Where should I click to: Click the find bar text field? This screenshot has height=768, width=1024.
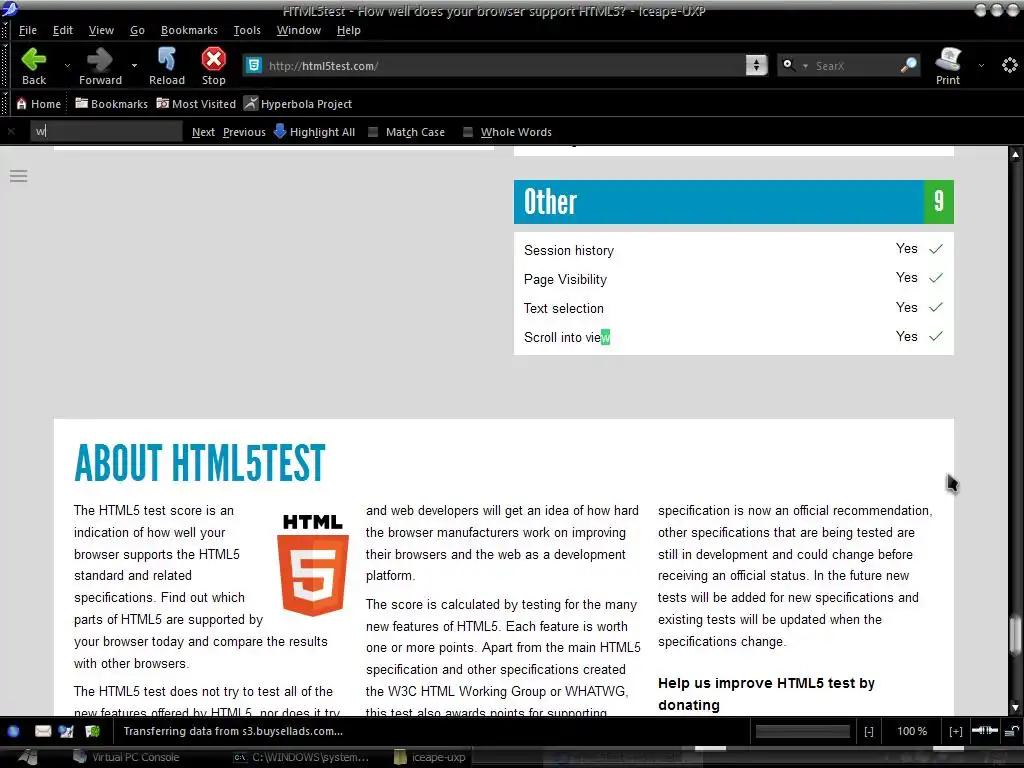point(106,131)
